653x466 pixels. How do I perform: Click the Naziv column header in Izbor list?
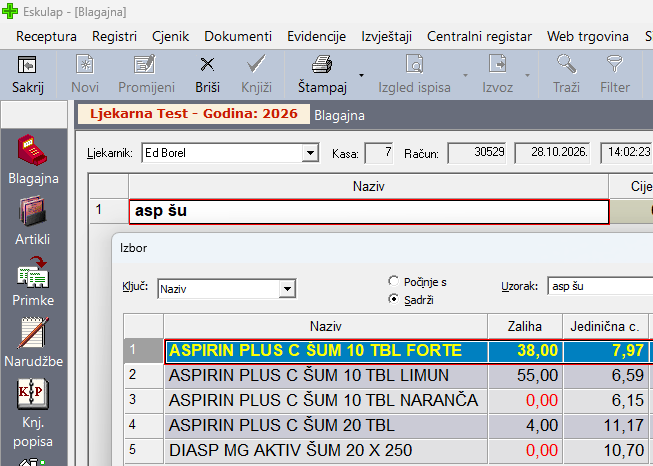(x=326, y=326)
